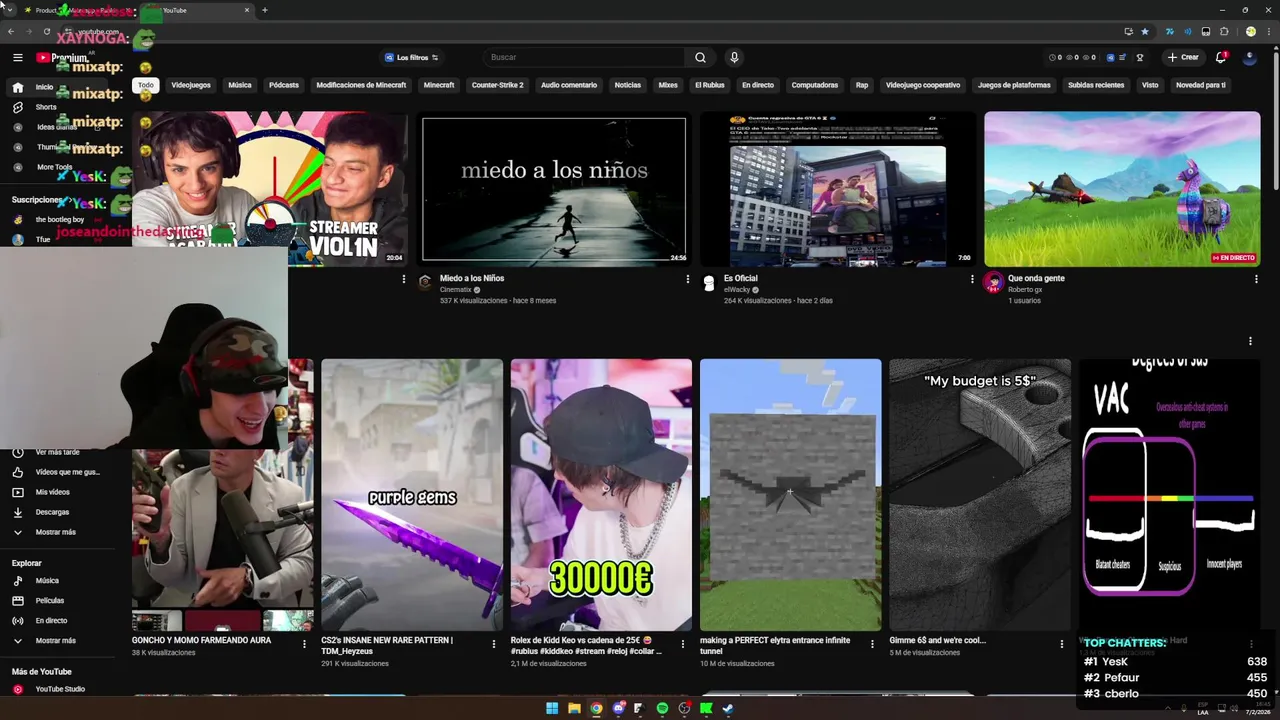1280x720 pixels.
Task: Open options for GONCHO Y MOMO short
Action: coord(304,644)
